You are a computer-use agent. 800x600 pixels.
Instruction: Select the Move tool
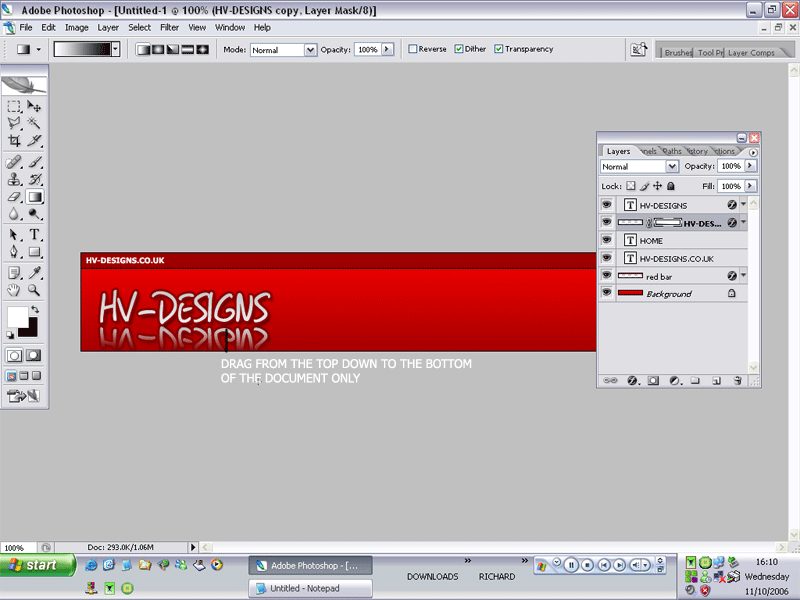(x=34, y=106)
